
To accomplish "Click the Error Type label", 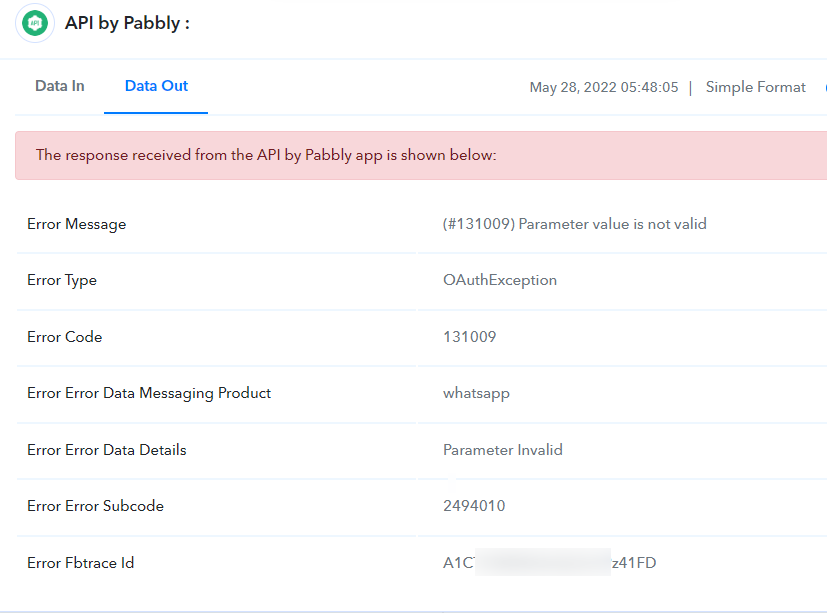I will tap(62, 280).
